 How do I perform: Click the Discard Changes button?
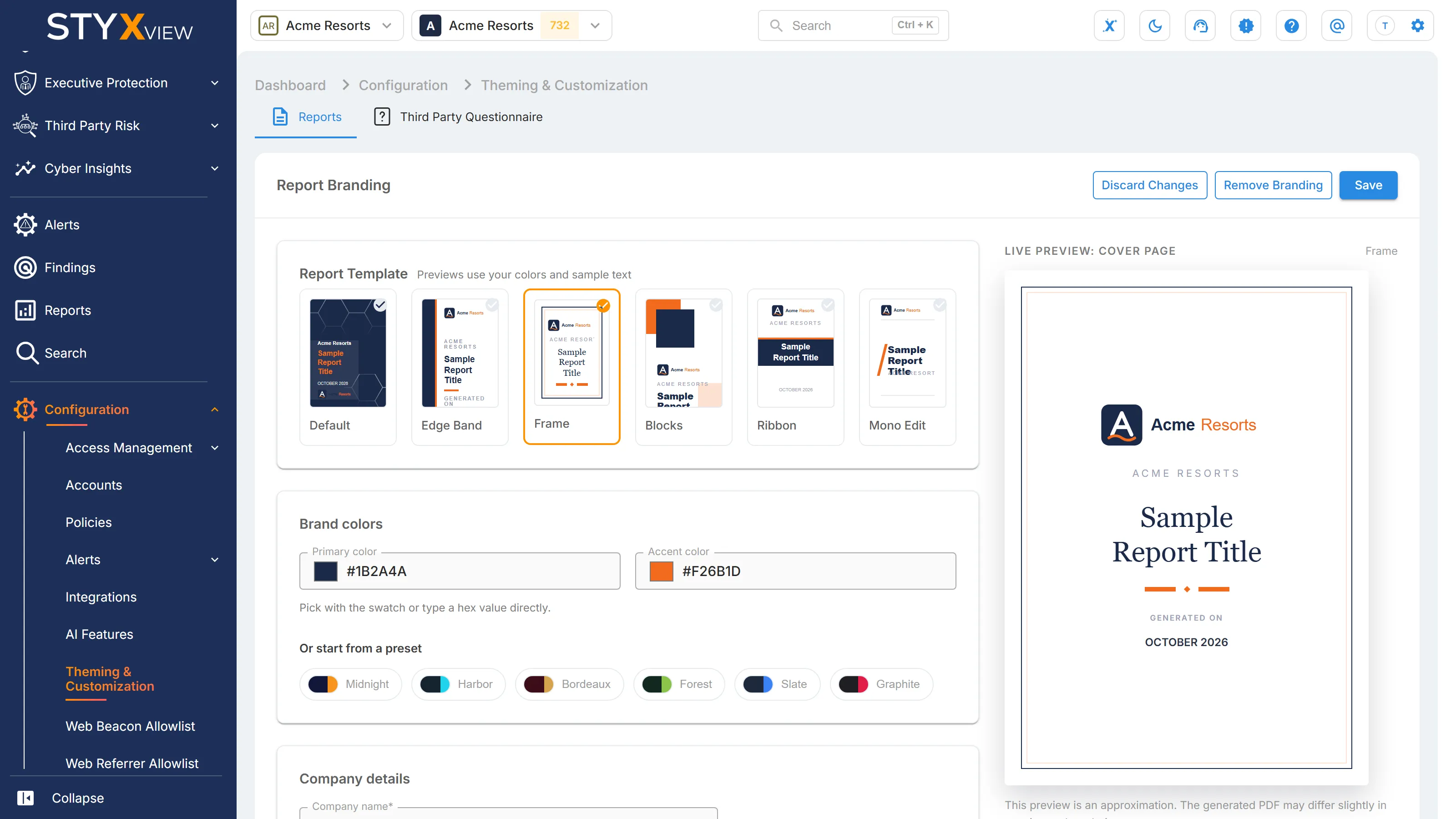[1149, 185]
